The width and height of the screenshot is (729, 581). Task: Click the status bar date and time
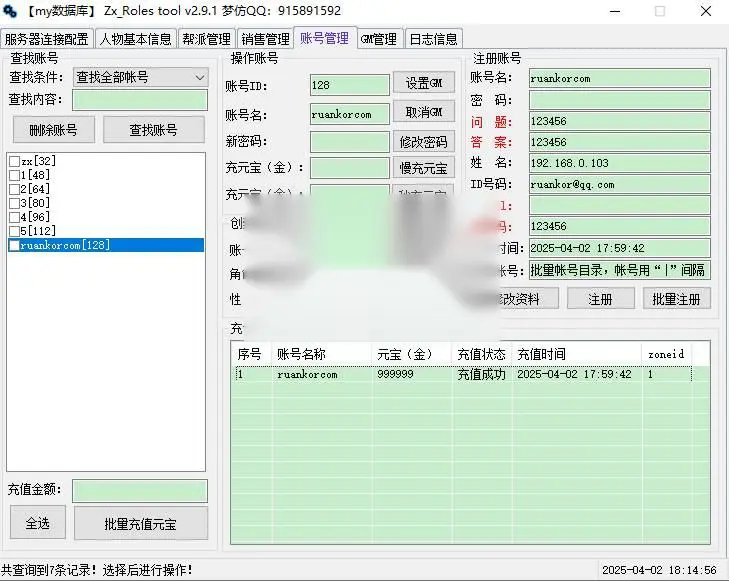[x=659, y=570]
